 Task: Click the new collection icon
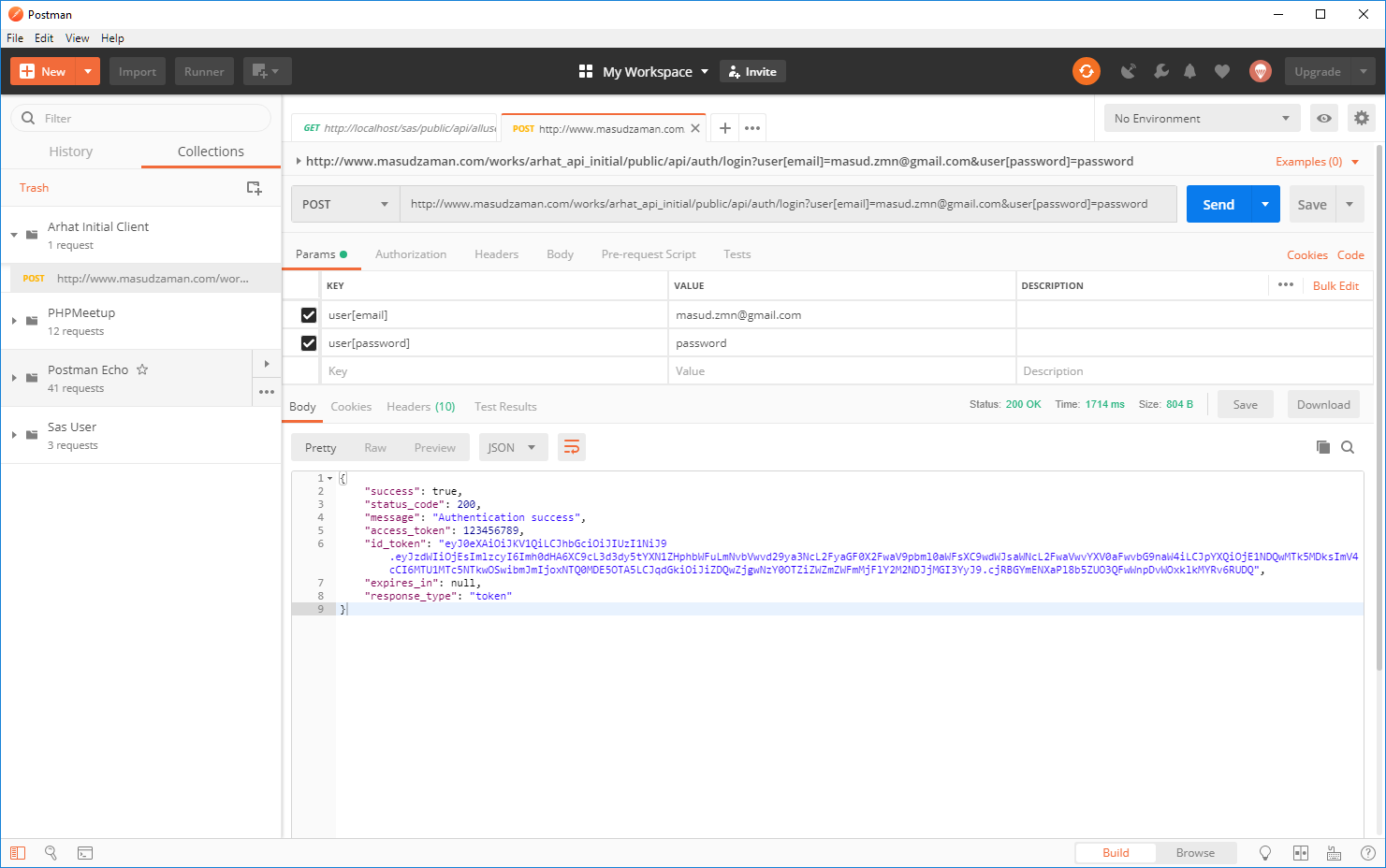click(x=254, y=188)
